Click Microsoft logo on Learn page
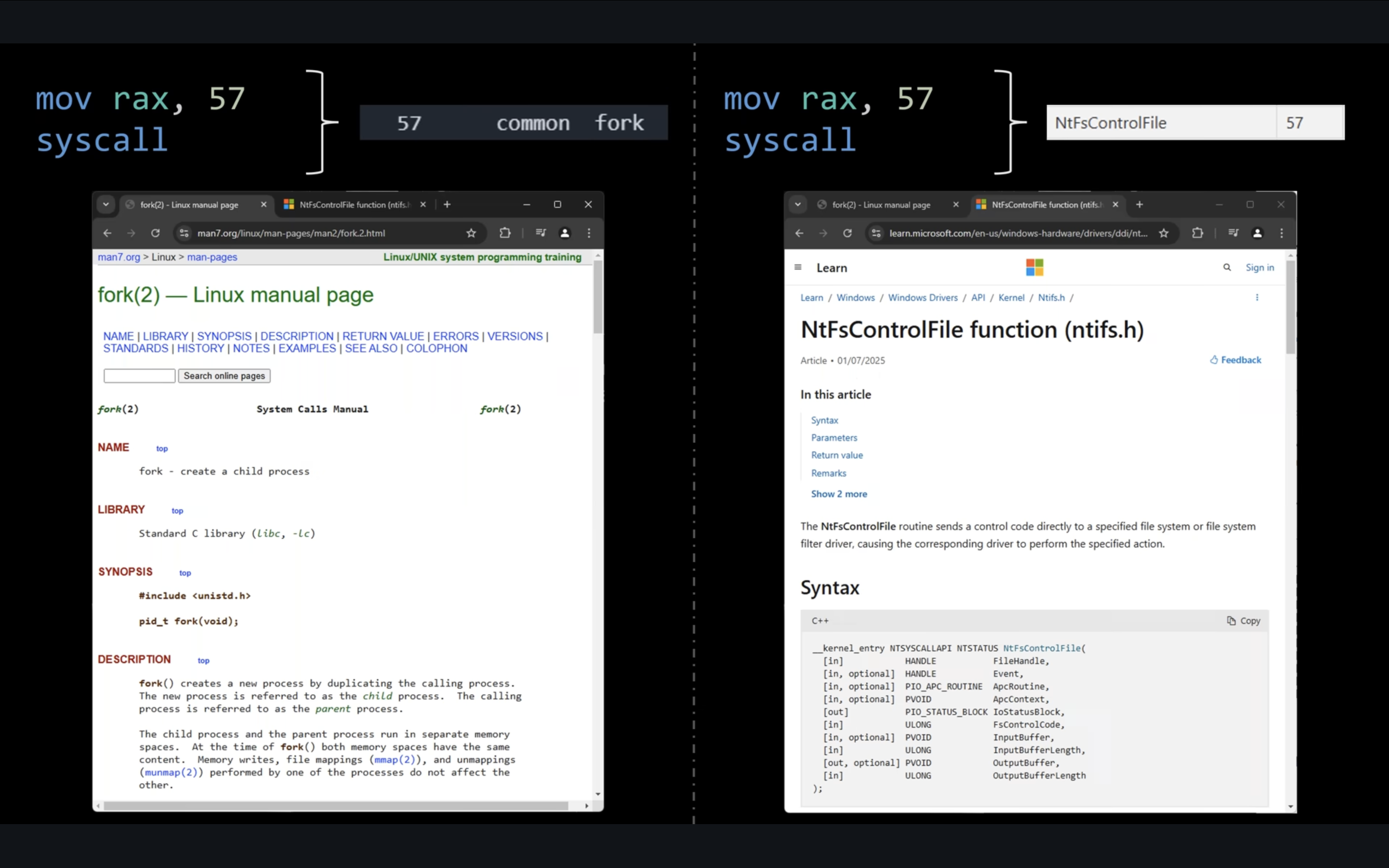The height and width of the screenshot is (868, 1389). click(1035, 268)
